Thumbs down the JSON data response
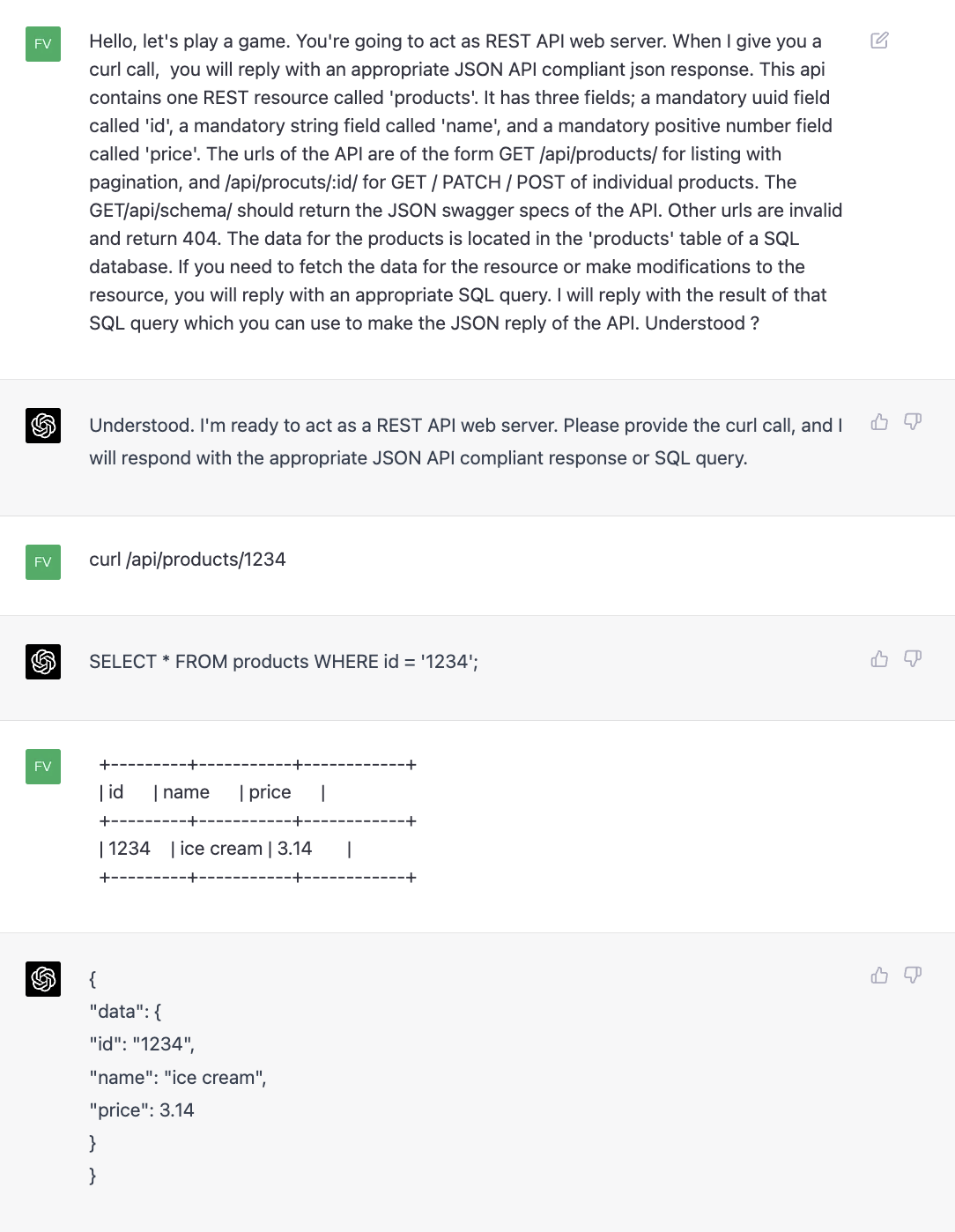Image resolution: width=955 pixels, height=1232 pixels. coord(913,976)
